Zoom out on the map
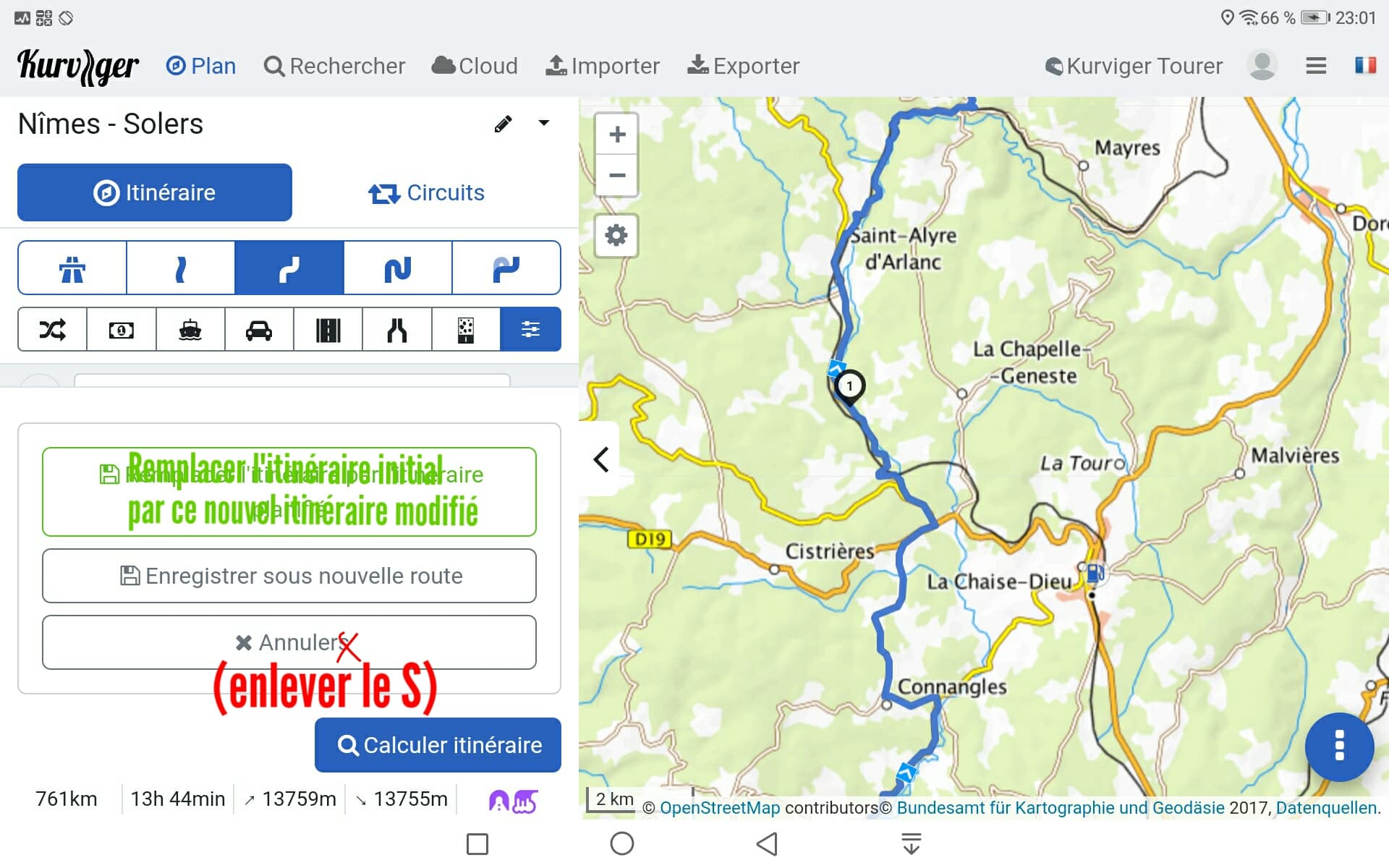Screen dimensions: 1389x868 pyautogui.click(x=617, y=175)
